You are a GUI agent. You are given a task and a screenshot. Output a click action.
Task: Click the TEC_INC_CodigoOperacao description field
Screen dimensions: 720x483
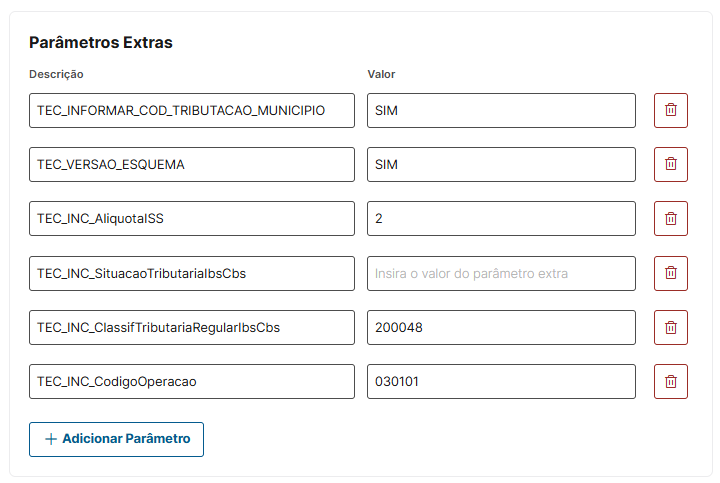(x=191, y=381)
